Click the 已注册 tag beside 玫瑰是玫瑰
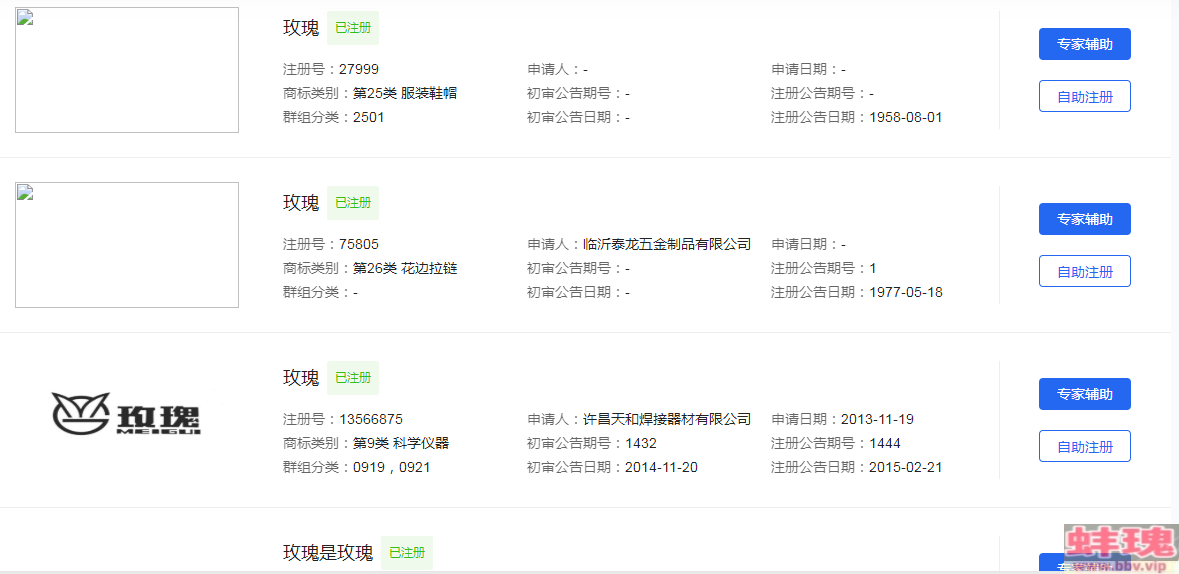The height and width of the screenshot is (574, 1179). coord(407,553)
